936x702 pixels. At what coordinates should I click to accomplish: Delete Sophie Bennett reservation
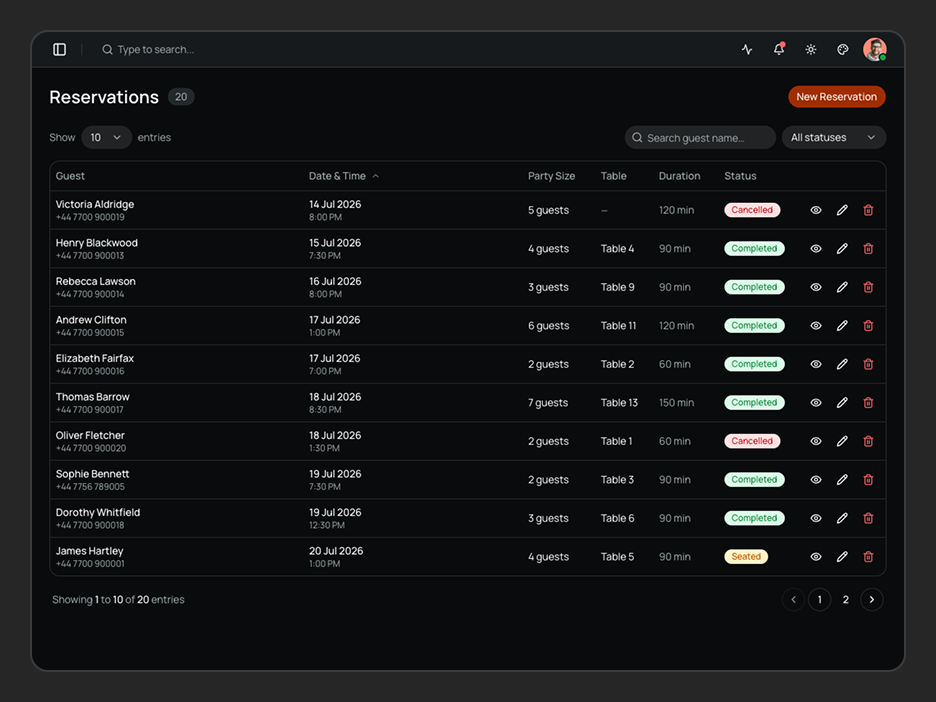[x=869, y=479]
